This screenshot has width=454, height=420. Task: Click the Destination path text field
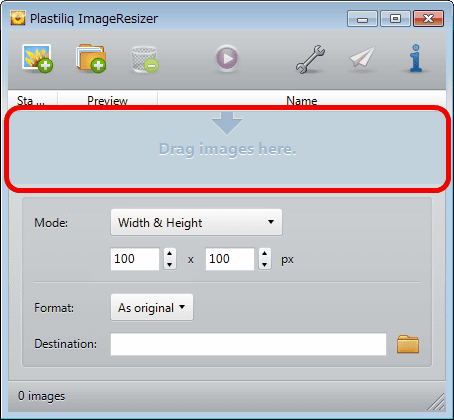[x=248, y=344]
